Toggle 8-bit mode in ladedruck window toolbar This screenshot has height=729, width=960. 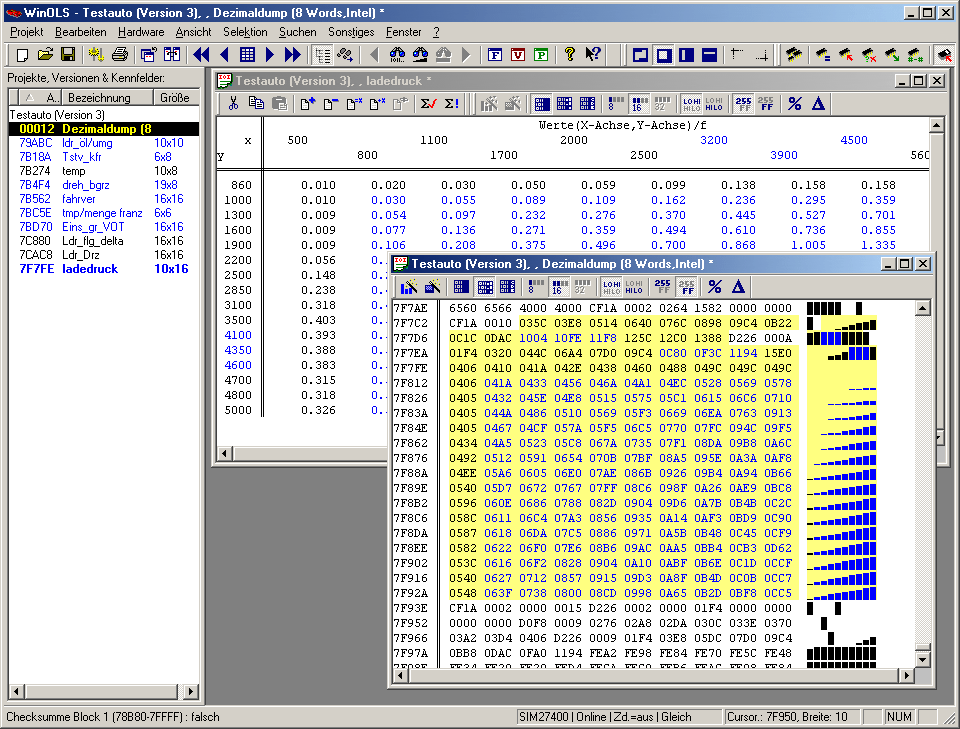[616, 104]
